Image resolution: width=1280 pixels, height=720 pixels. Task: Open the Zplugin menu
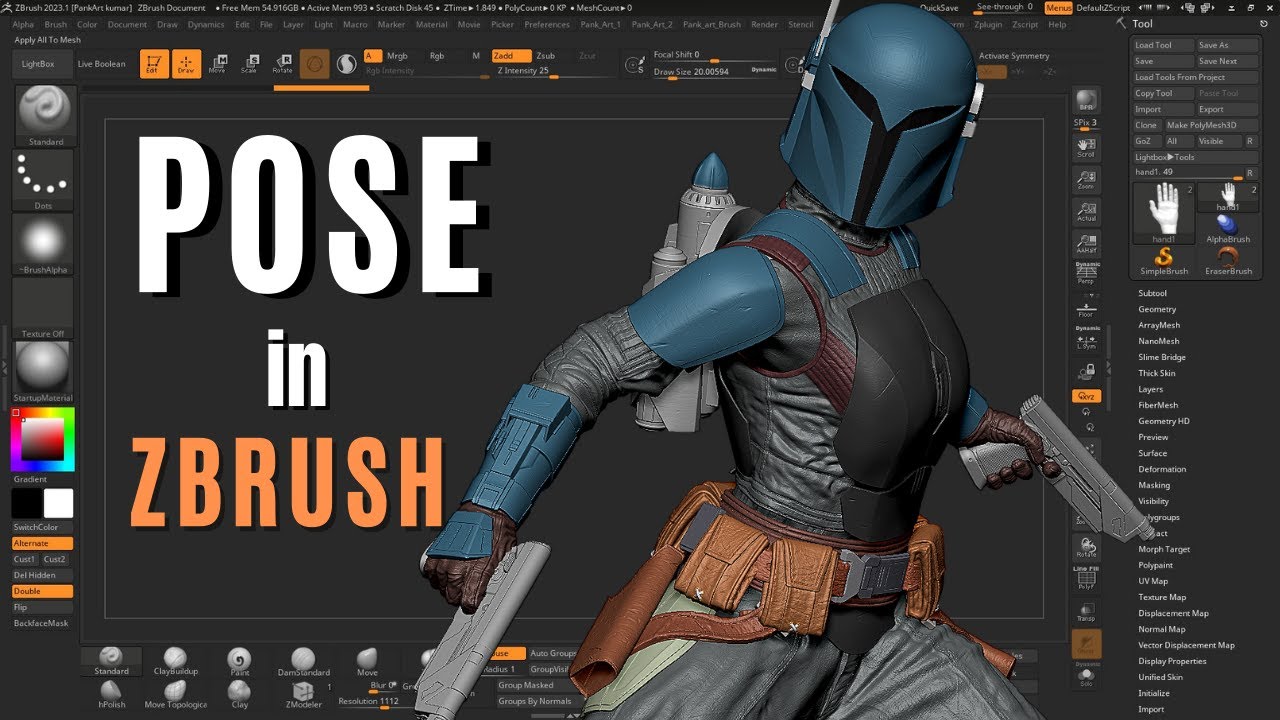[988, 24]
